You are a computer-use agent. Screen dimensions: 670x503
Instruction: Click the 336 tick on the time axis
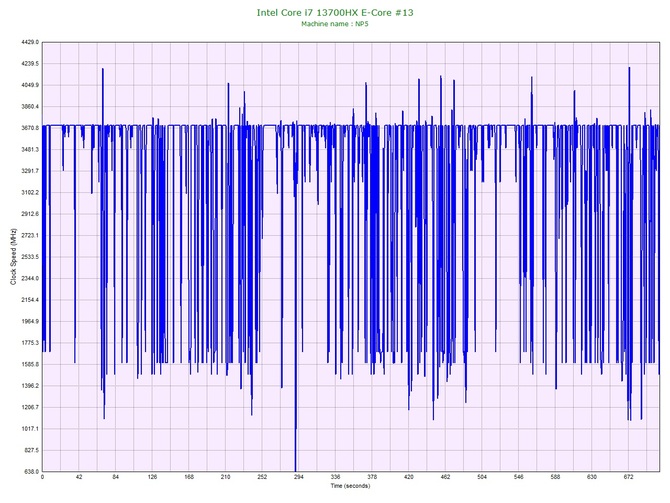tap(335, 477)
